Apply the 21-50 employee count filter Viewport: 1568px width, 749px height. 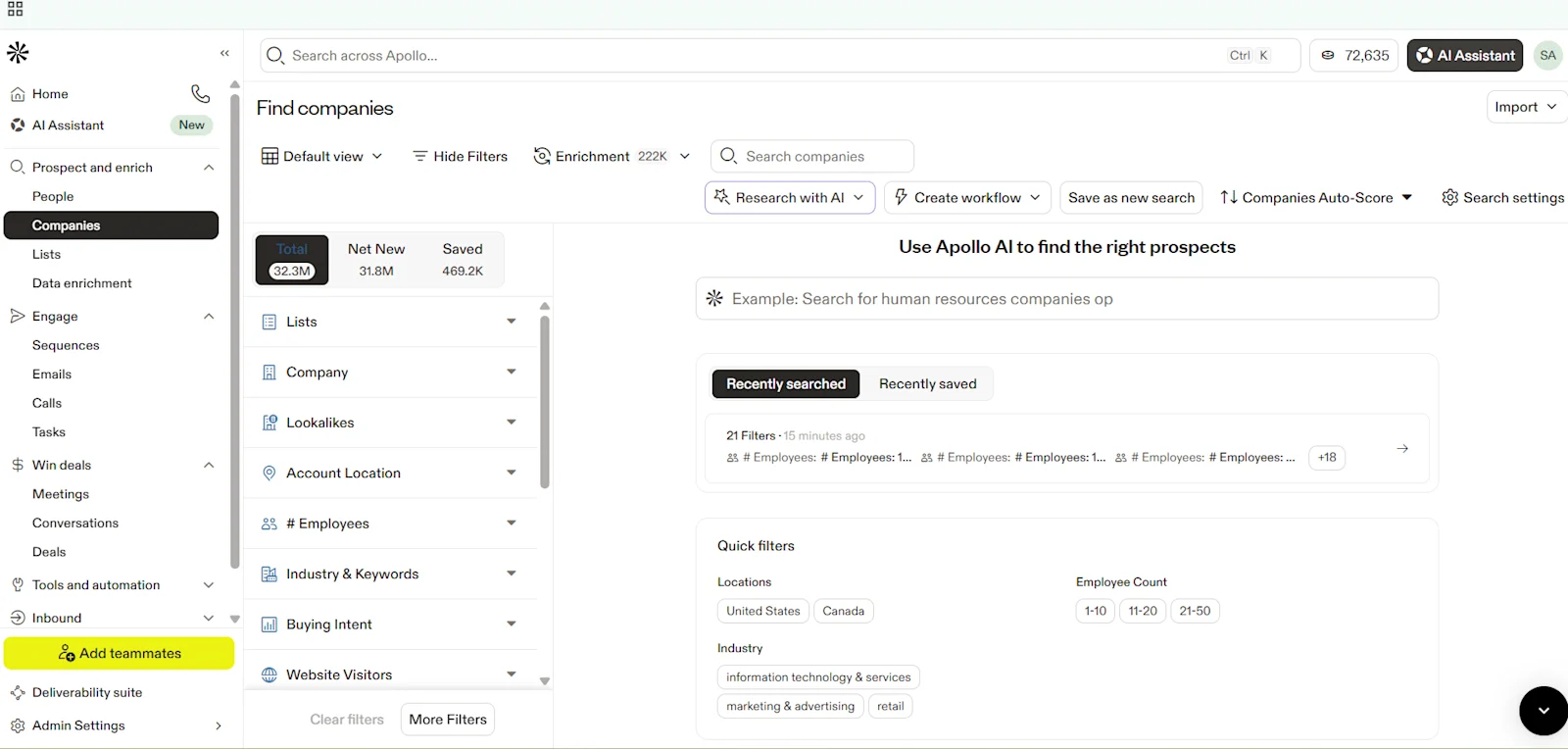pos(1195,612)
